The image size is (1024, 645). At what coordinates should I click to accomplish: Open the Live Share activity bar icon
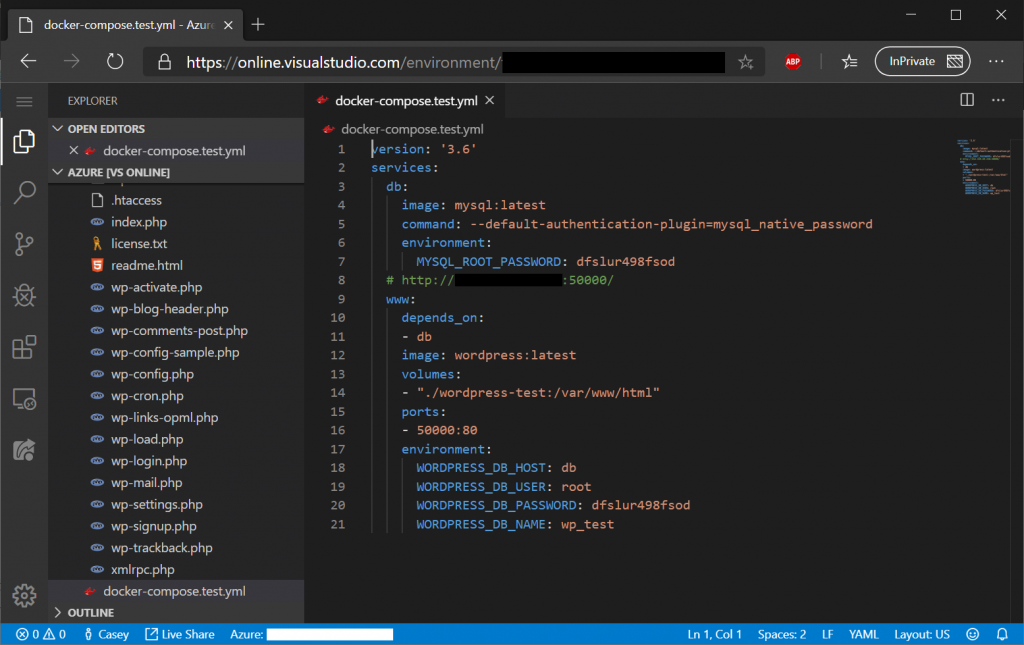[24, 450]
